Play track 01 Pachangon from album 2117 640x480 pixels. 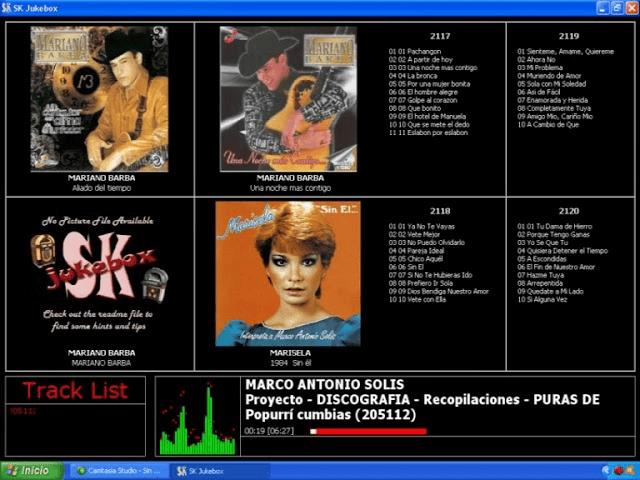(x=415, y=51)
